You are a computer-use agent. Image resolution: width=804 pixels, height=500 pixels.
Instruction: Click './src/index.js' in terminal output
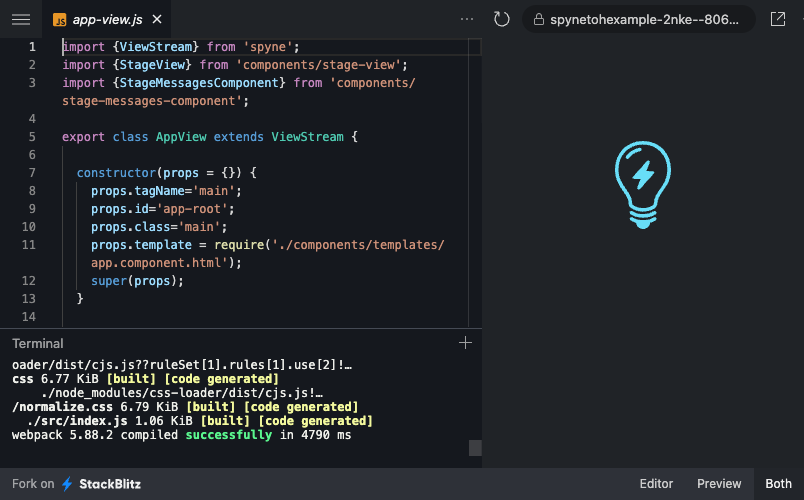coord(77,421)
